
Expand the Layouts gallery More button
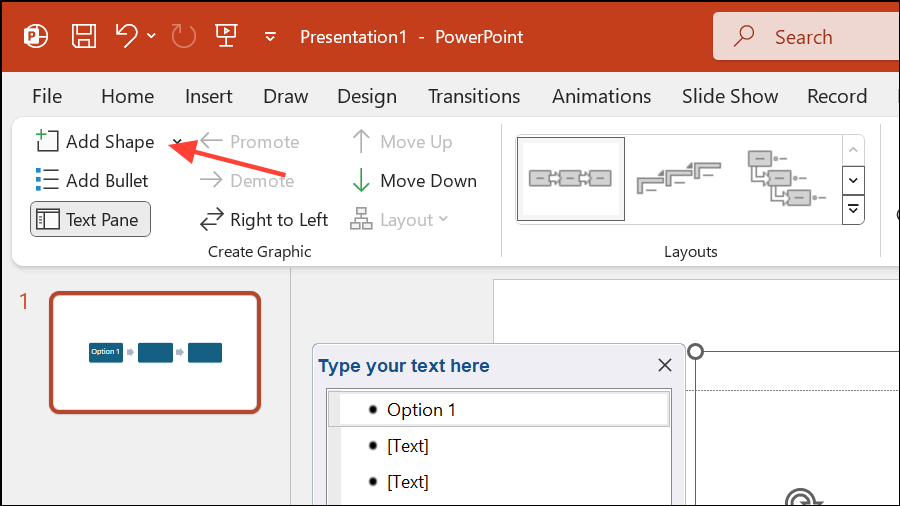(x=853, y=209)
